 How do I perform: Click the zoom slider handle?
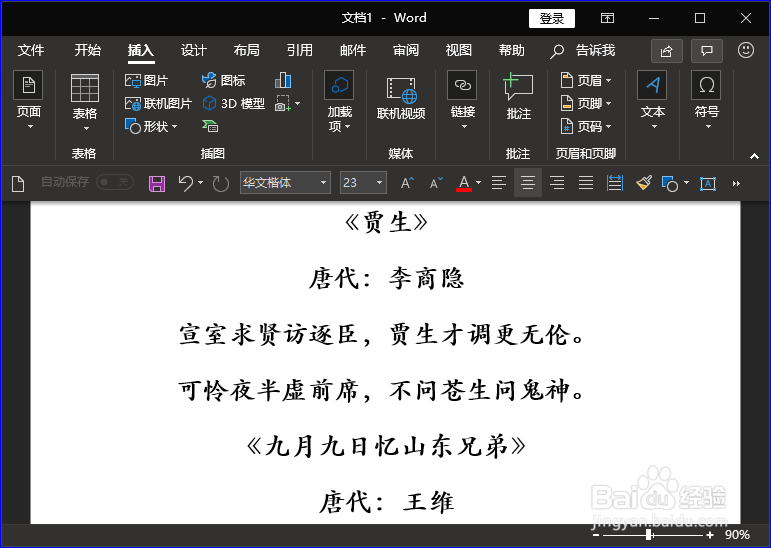click(x=649, y=535)
